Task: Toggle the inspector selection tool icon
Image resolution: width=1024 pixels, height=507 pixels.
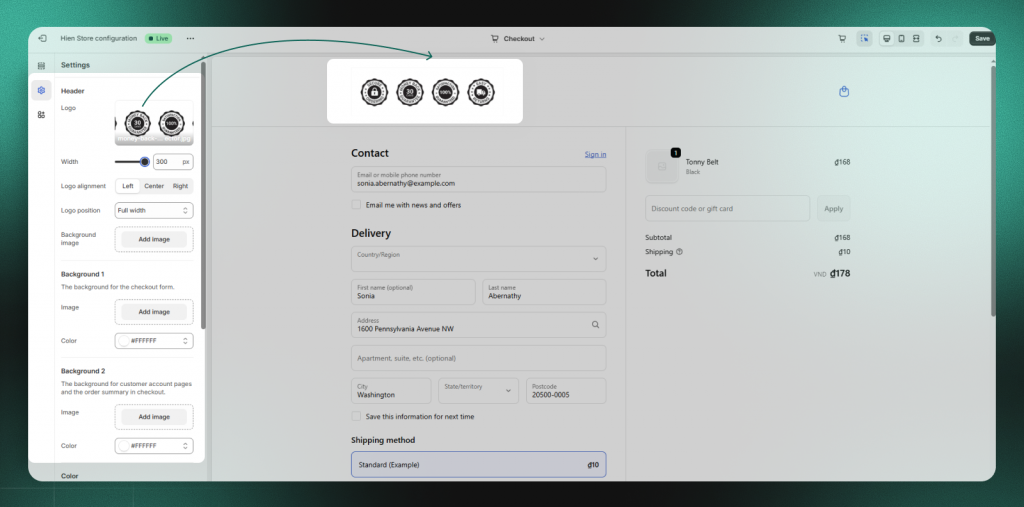Action: coord(864,38)
